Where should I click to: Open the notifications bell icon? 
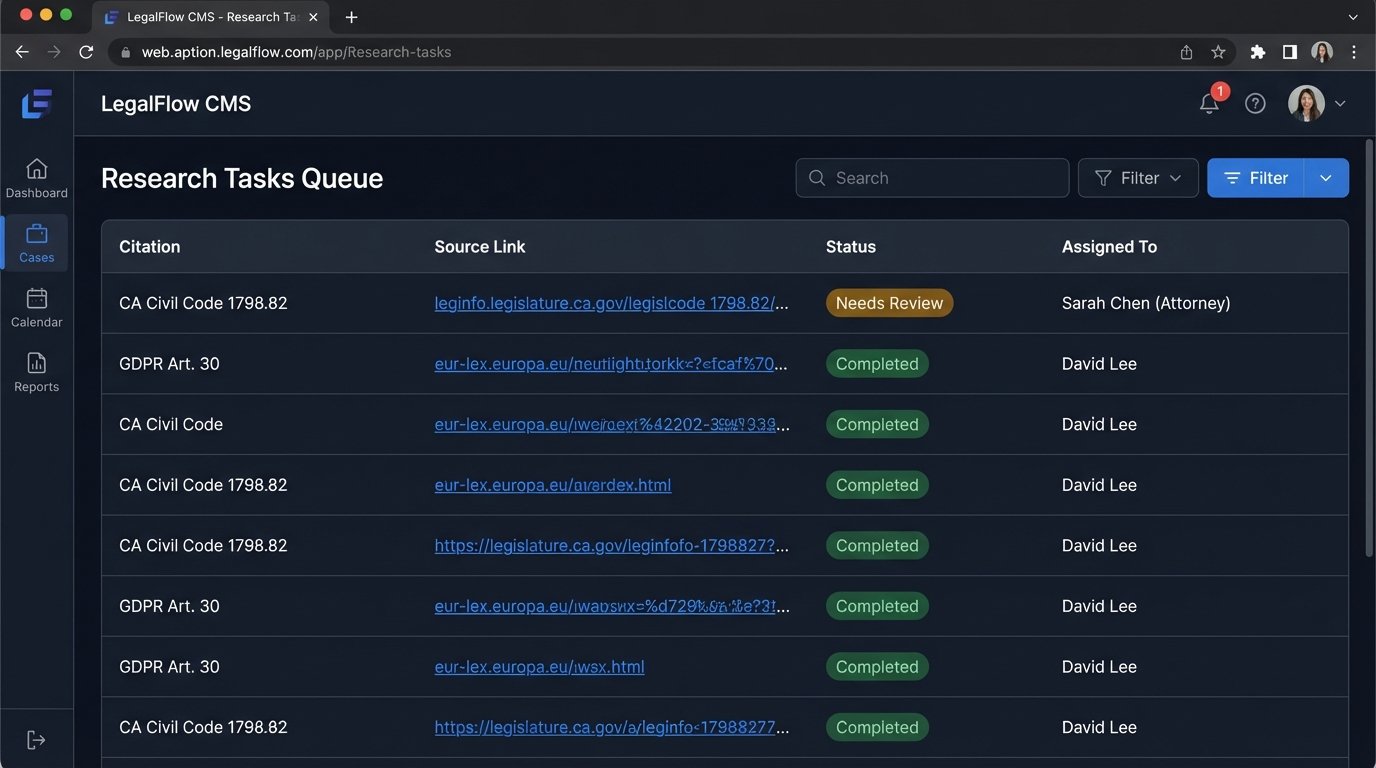[x=1209, y=104]
